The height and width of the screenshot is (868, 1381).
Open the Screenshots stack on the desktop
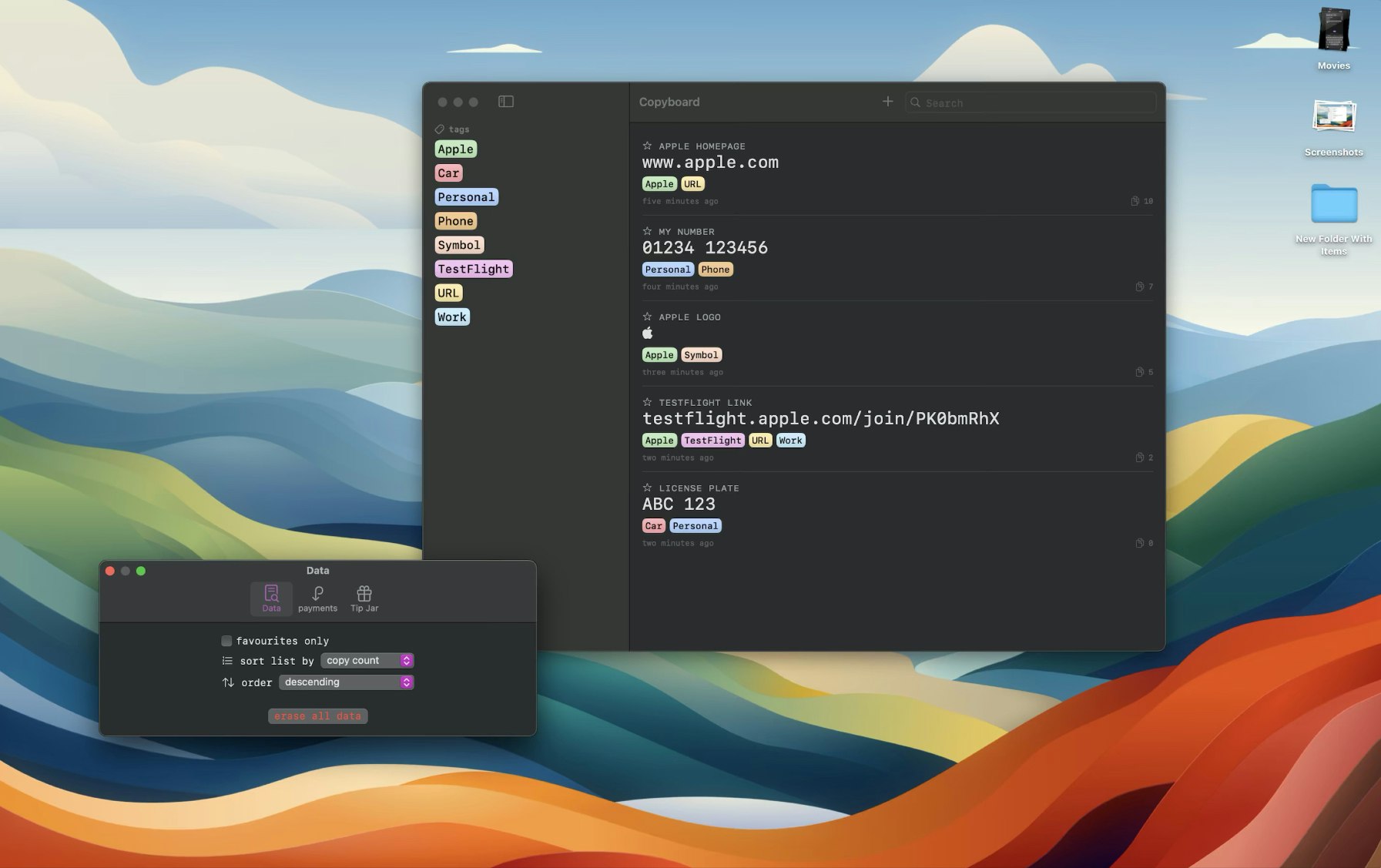pos(1334,117)
